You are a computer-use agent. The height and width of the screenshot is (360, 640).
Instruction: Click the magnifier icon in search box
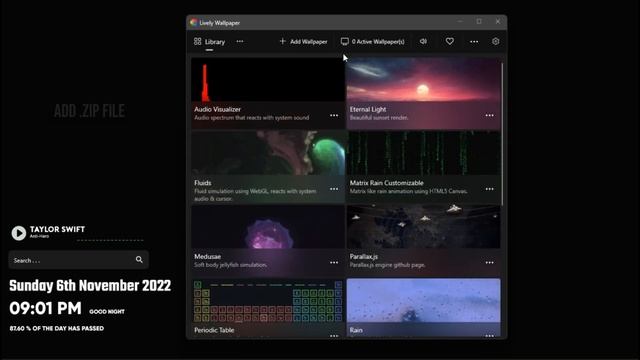coord(139,260)
